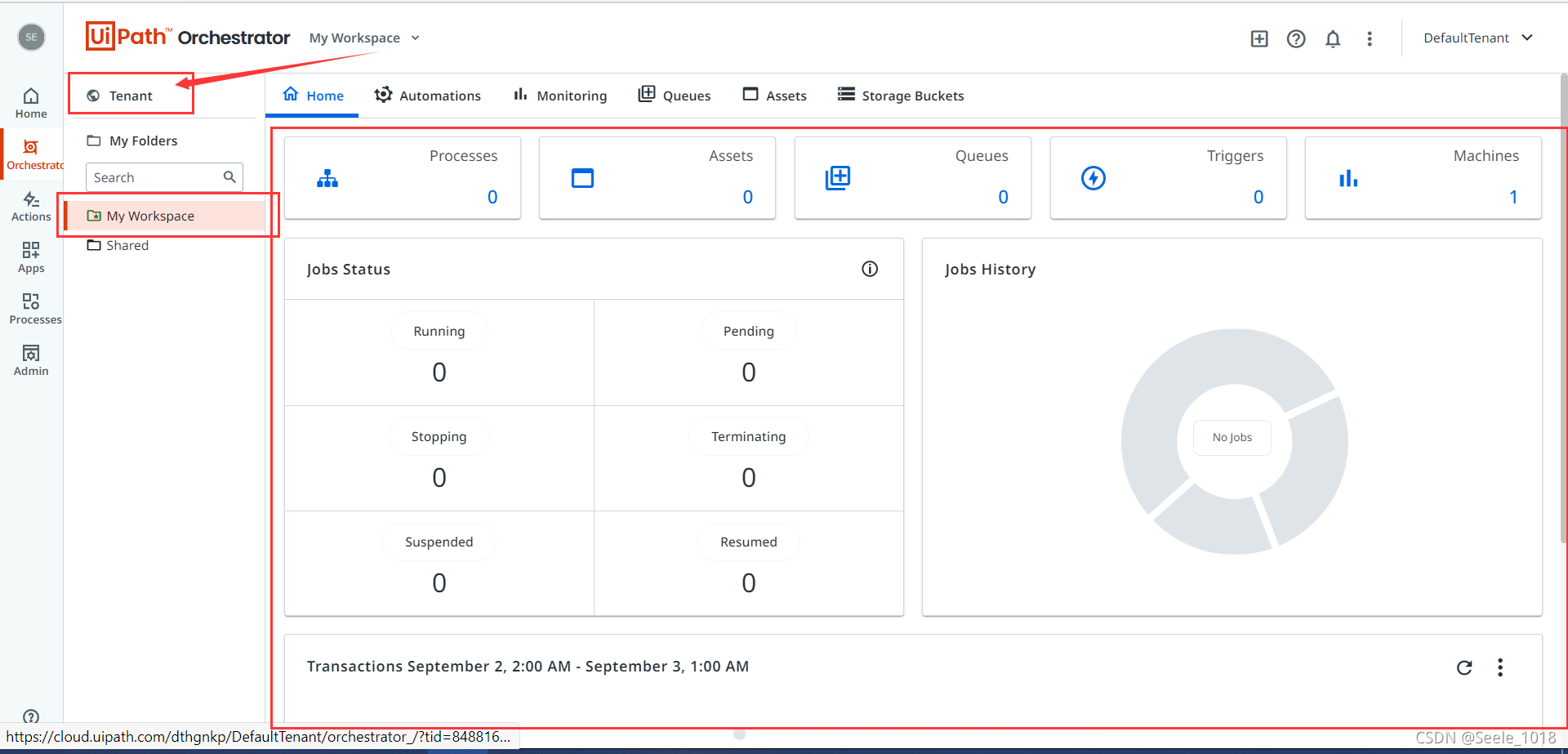
Task: Click the Assets count 0
Action: point(748,197)
